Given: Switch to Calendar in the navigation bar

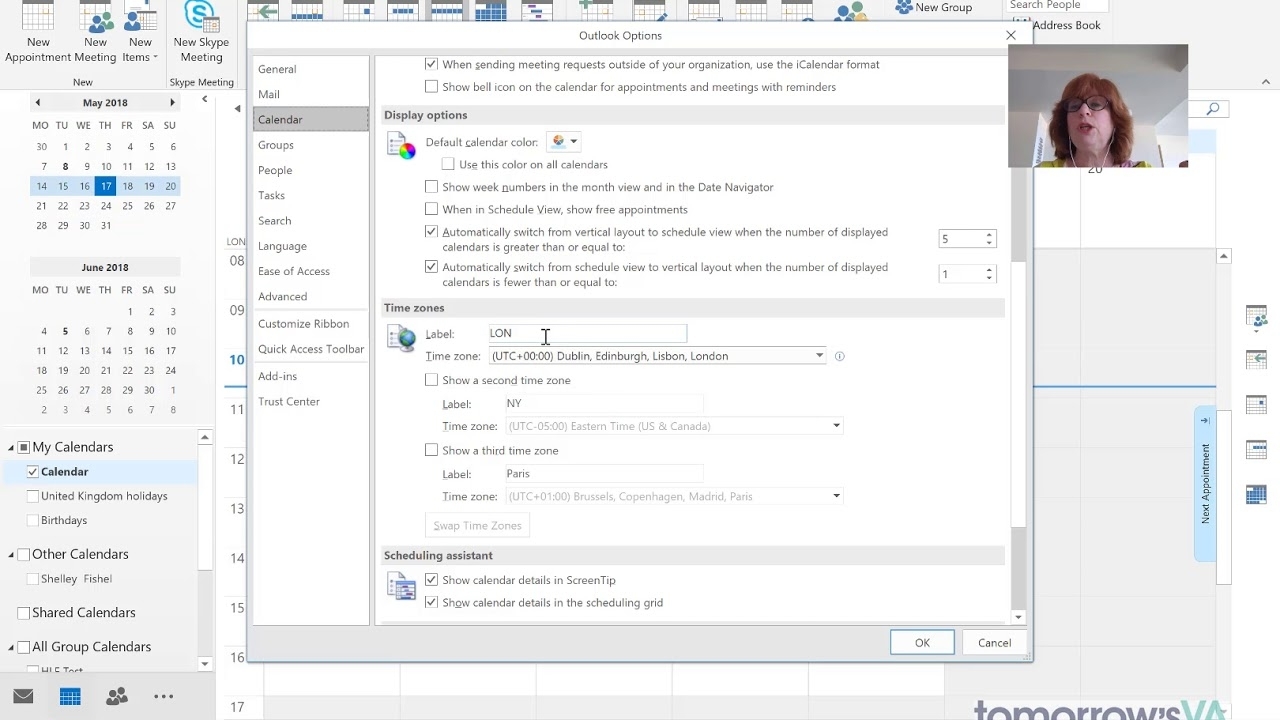Looking at the screenshot, I should [70, 696].
